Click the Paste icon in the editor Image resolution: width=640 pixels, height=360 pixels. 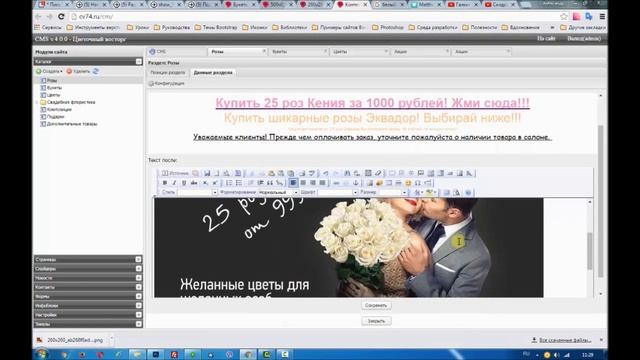[x=271, y=173]
